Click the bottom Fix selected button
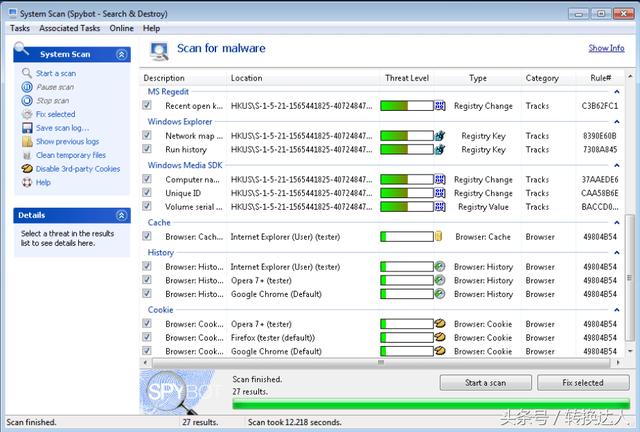This screenshot has height=432, width=640. tap(583, 383)
